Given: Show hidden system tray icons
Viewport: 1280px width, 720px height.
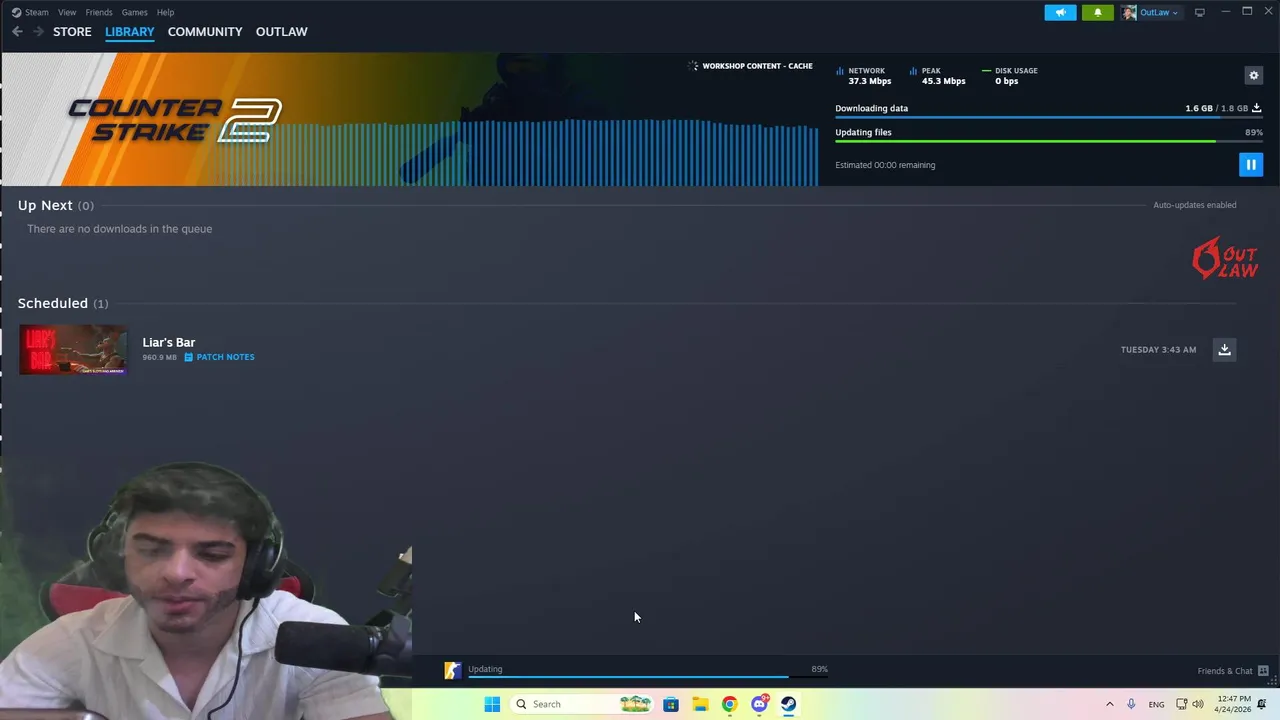Looking at the screenshot, I should coord(1109,704).
